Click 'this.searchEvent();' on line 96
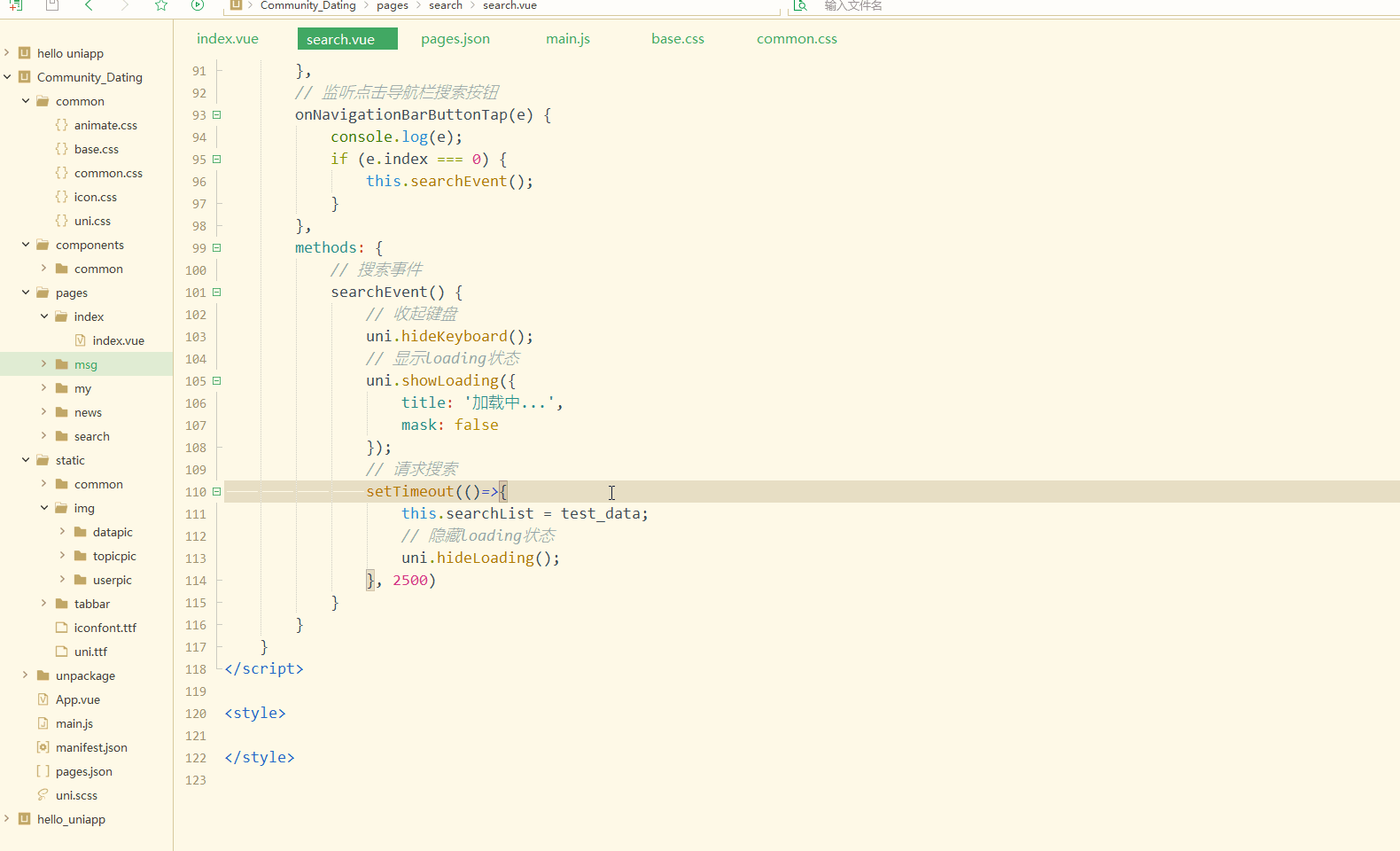The height and width of the screenshot is (851, 1400). point(449,181)
